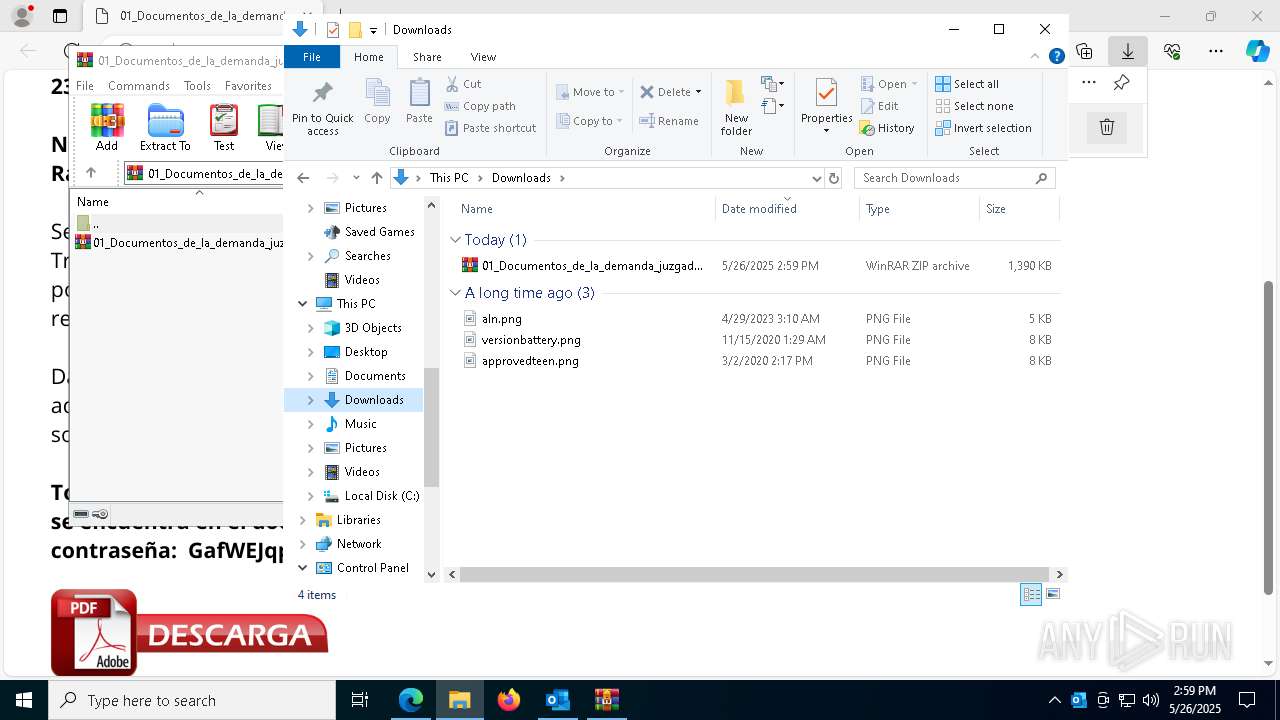Image resolution: width=1280 pixels, height=720 pixels.
Task: Select Documents in navigation pane
Action: [x=375, y=376]
